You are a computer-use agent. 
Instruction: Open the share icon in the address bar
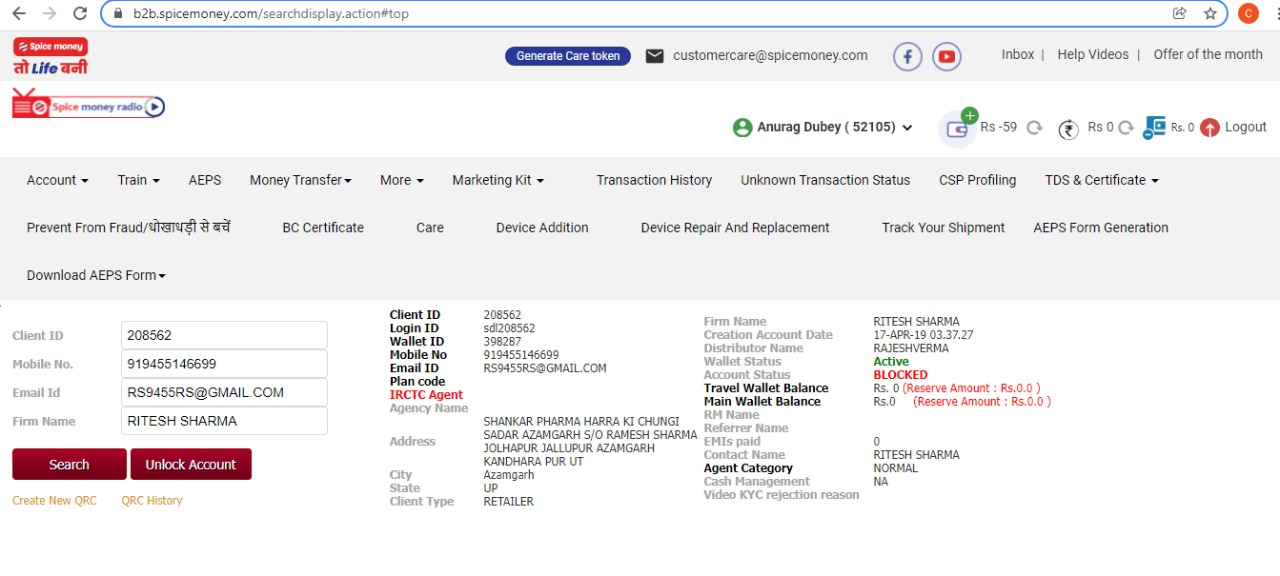coord(1180,14)
